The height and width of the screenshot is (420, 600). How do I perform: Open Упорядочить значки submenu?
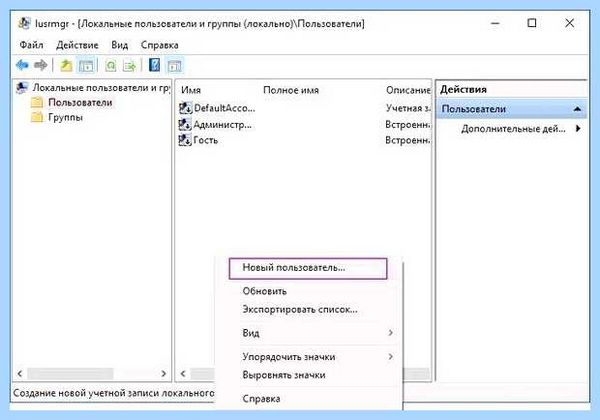pos(308,357)
